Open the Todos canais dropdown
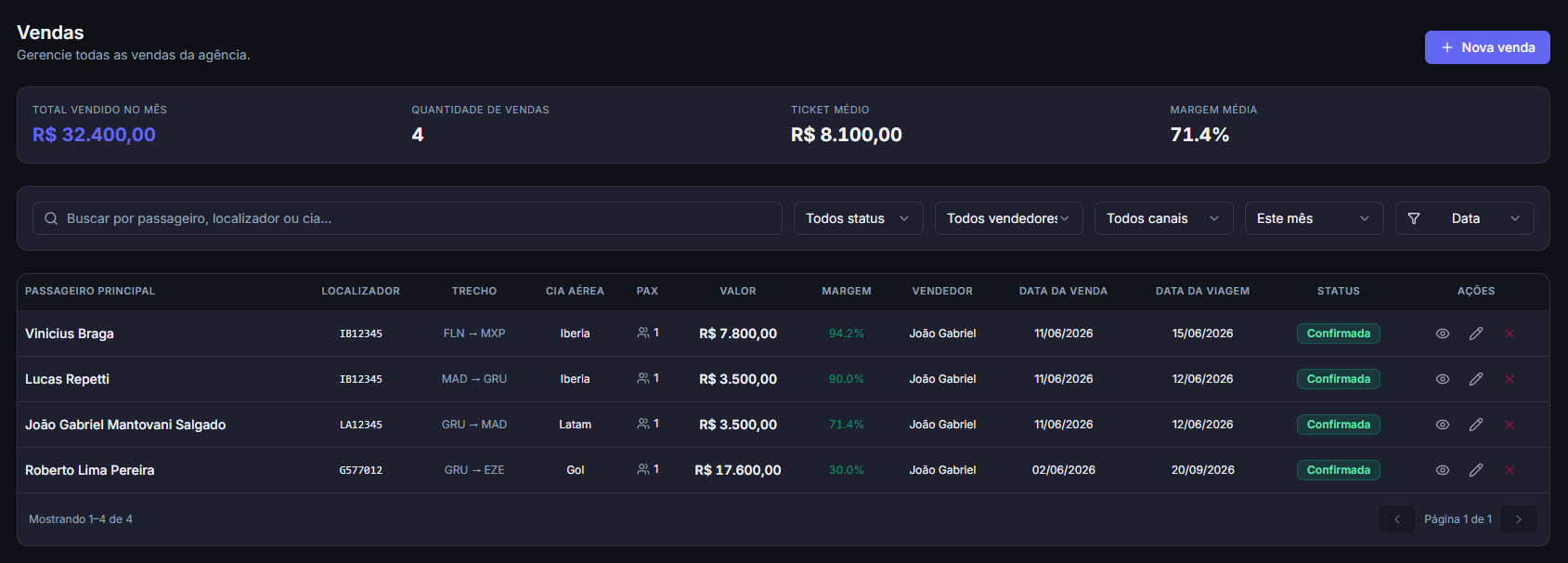 coord(1164,218)
